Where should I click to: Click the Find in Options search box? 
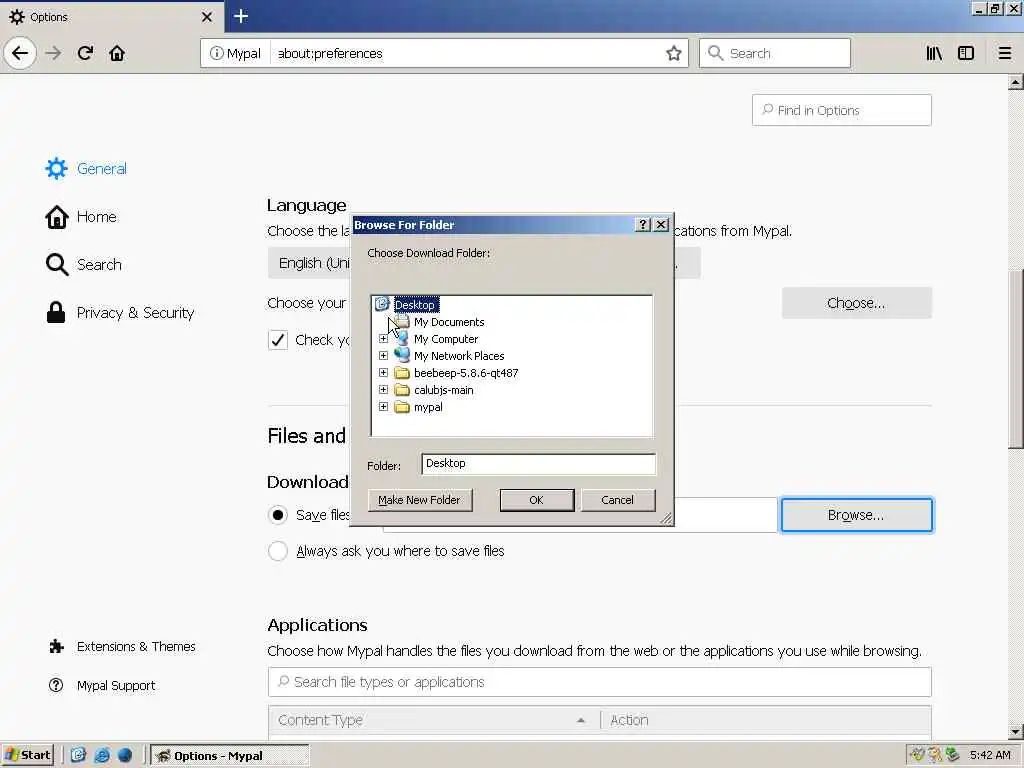pyautogui.click(x=841, y=110)
